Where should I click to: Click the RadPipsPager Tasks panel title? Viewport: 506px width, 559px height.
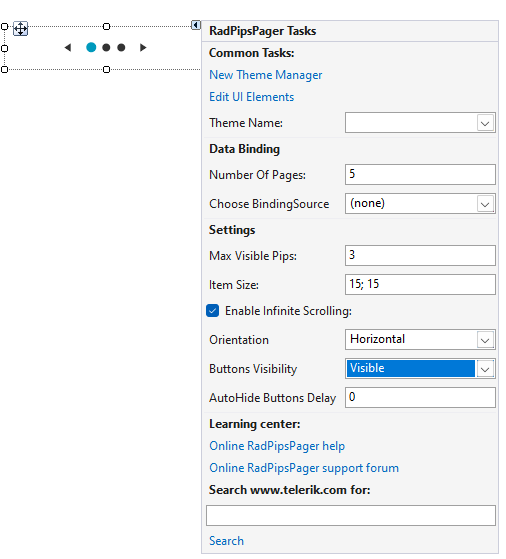[262, 31]
